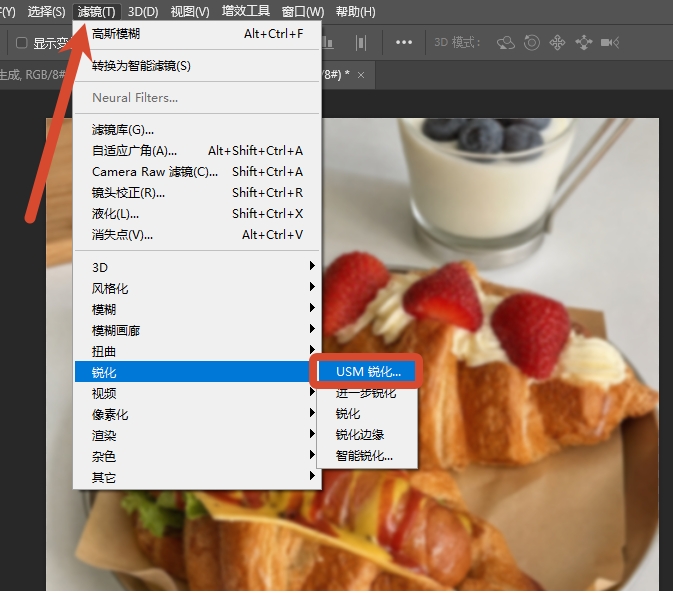This screenshot has height=591, width=673.
Task: Click the distribute spacing icon
Action: click(x=361, y=42)
